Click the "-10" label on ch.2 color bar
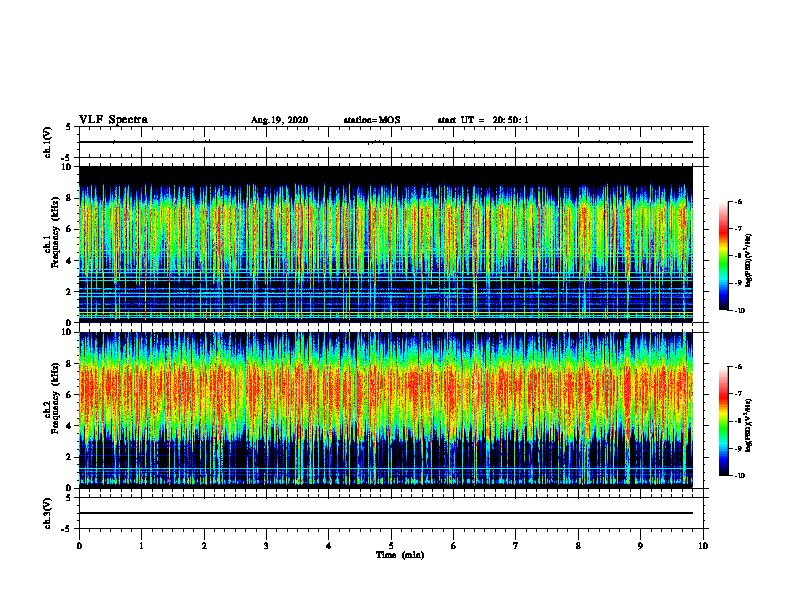The height and width of the screenshot is (612, 792). click(x=739, y=476)
